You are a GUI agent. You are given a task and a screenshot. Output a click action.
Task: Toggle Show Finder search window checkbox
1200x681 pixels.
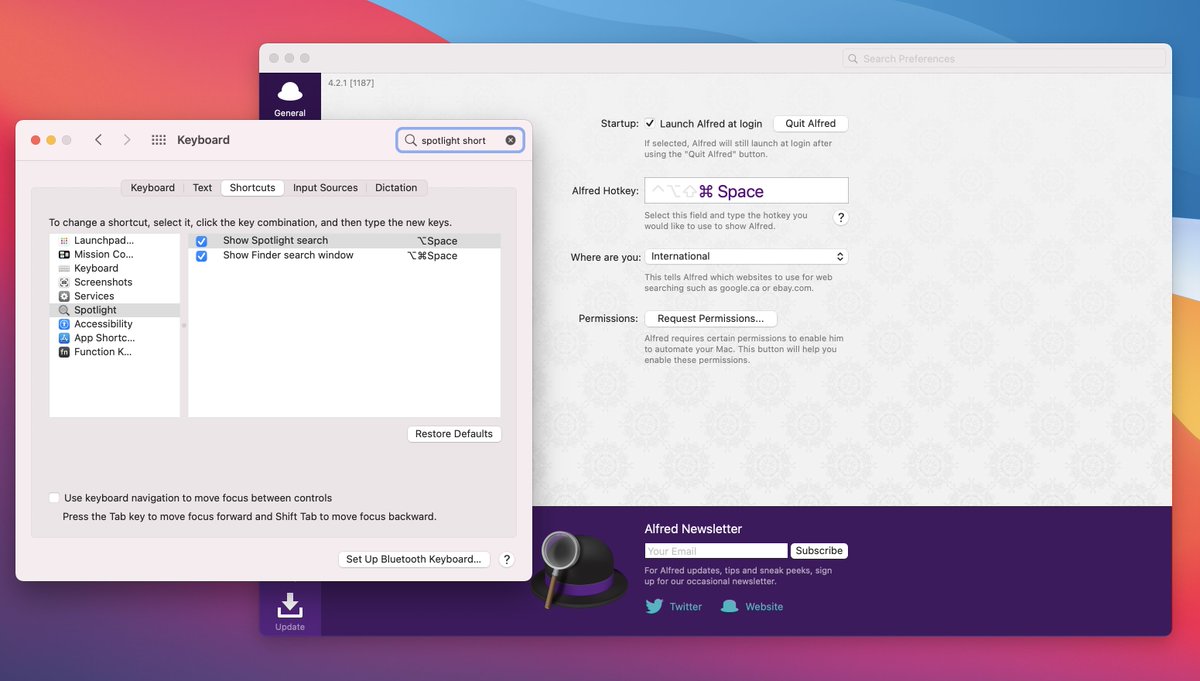click(202, 256)
